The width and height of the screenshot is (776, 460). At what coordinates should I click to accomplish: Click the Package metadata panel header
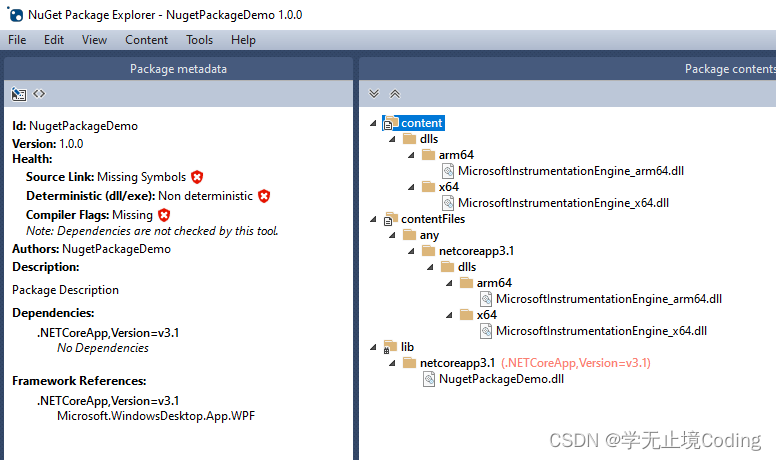point(178,69)
